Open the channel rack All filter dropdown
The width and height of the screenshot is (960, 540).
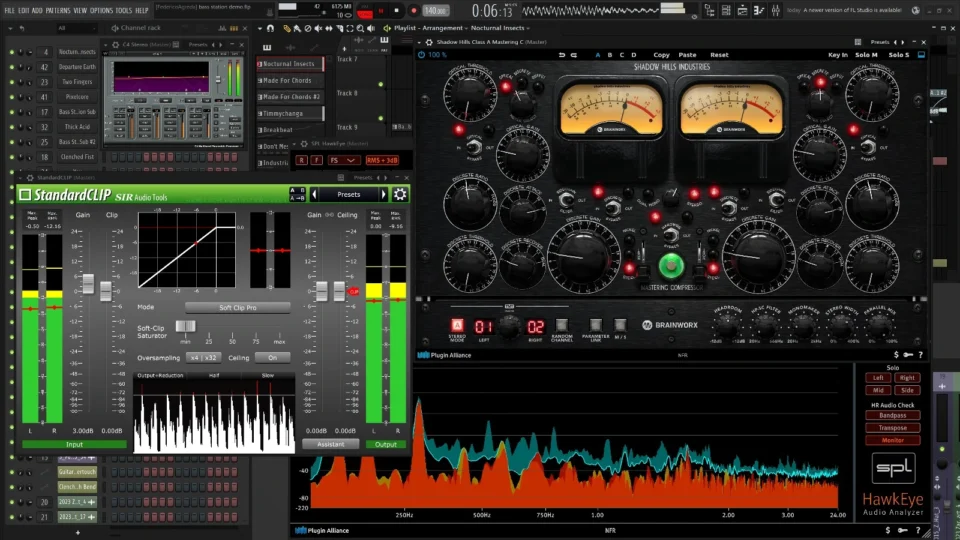[x=75, y=28]
